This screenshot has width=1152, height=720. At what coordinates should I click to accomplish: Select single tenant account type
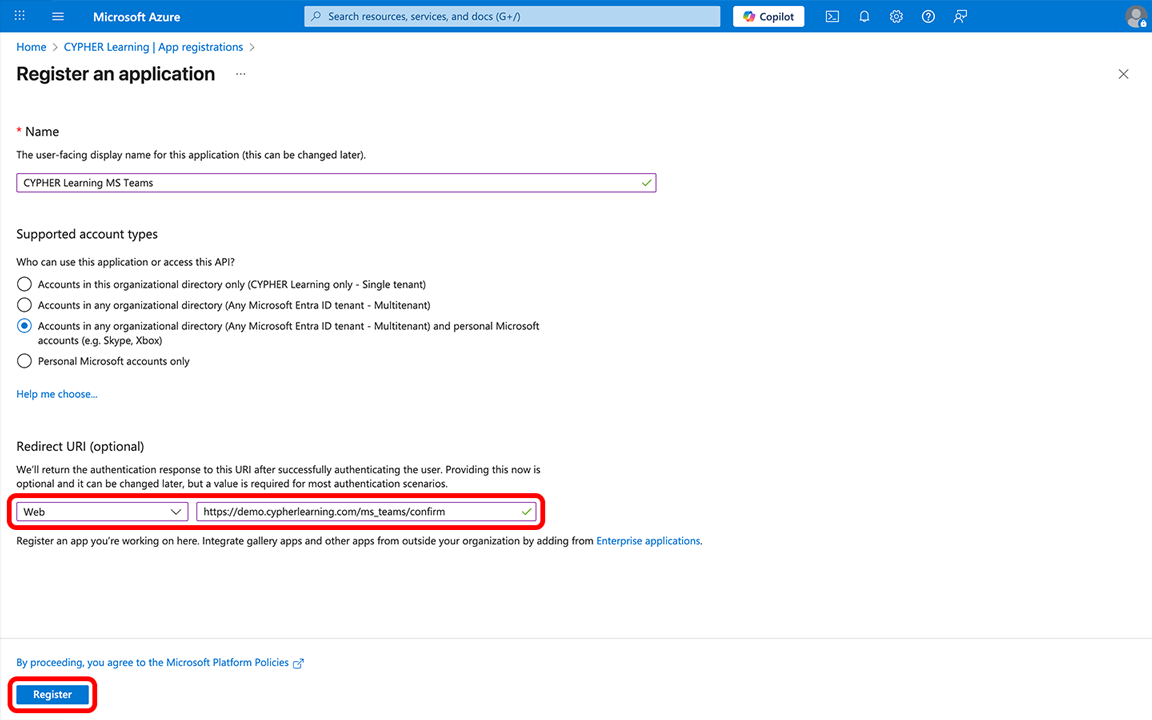click(24, 284)
